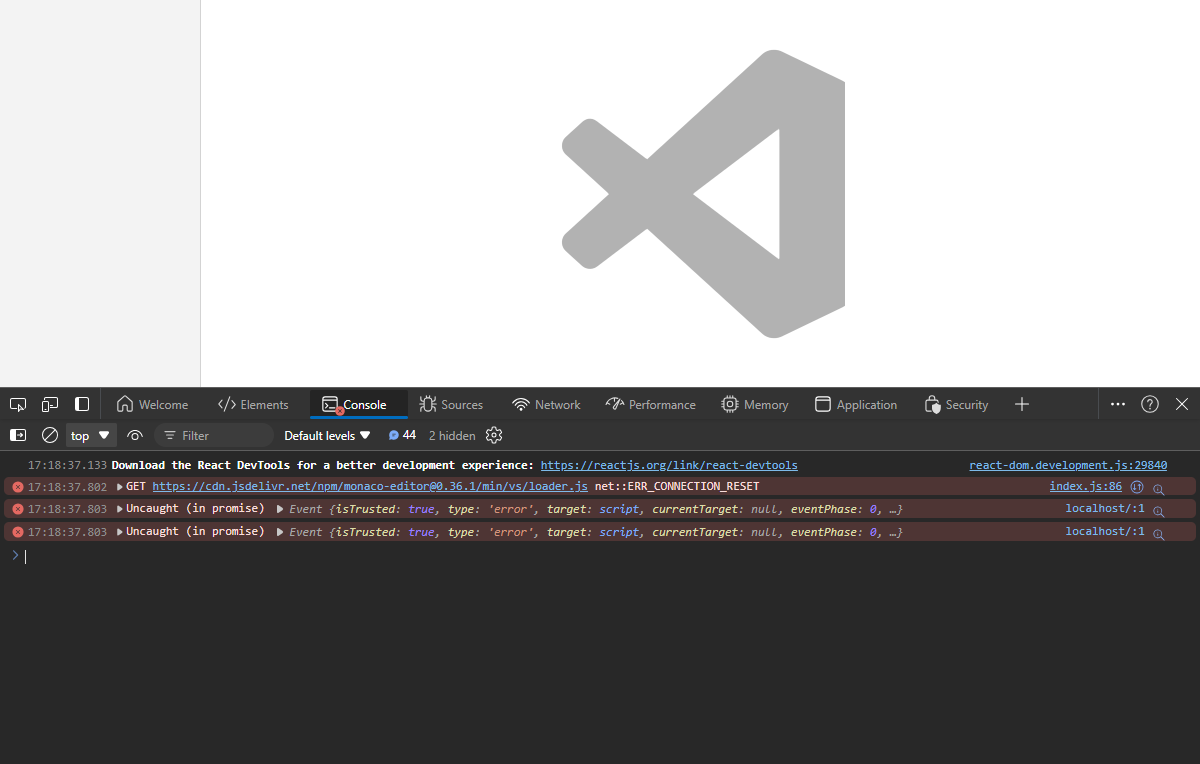Add another tool with the plus icon
Screen dimensions: 1200x764
[1021, 404]
